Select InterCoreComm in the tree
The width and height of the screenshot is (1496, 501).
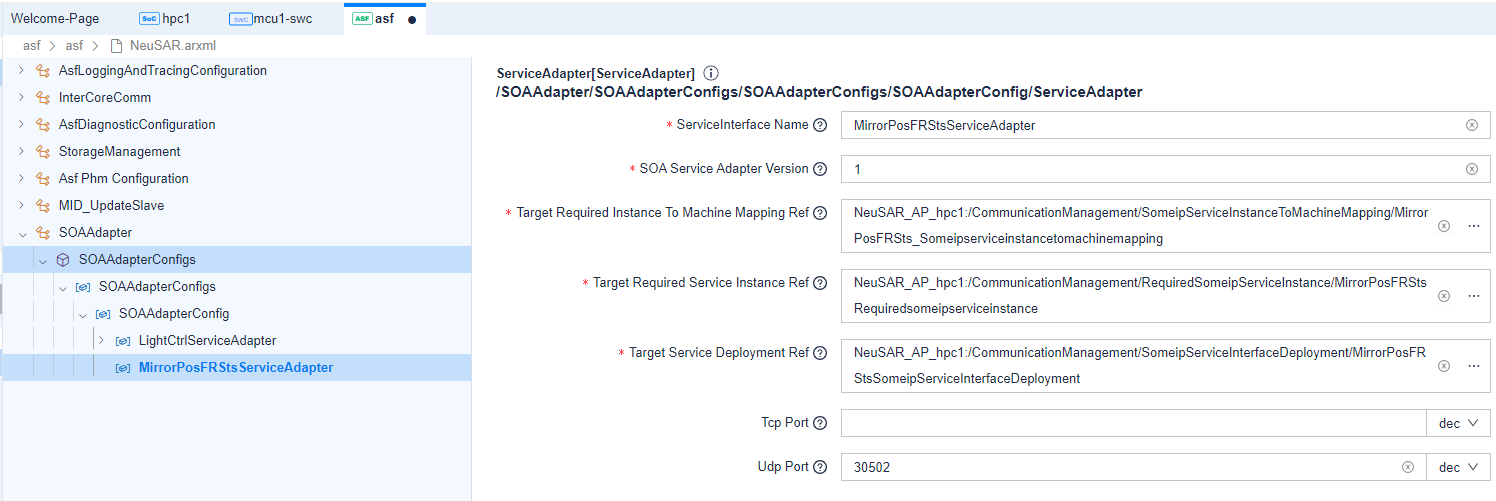click(104, 98)
